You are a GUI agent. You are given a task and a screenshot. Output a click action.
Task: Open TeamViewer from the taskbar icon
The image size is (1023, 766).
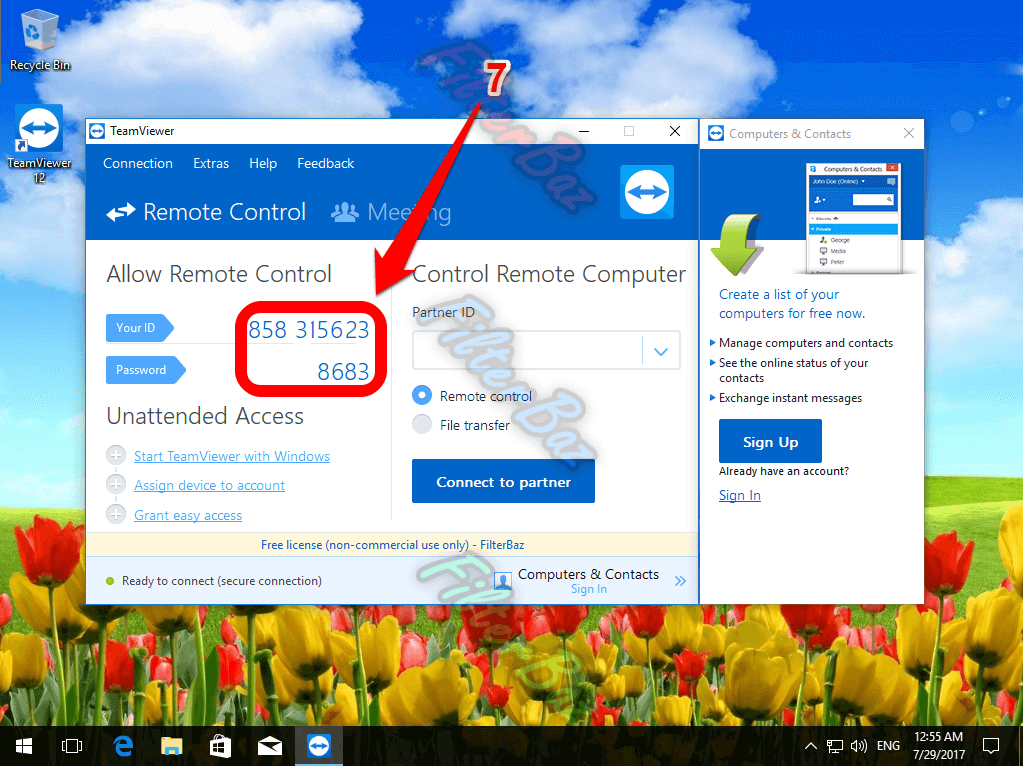(x=318, y=745)
